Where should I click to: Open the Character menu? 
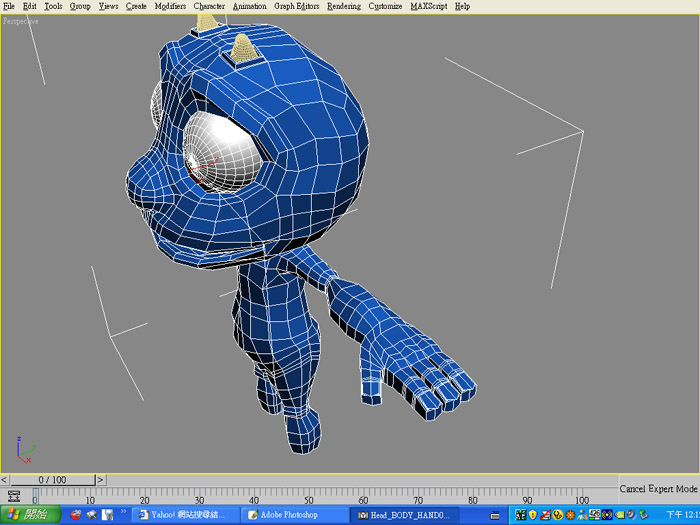[209, 6]
